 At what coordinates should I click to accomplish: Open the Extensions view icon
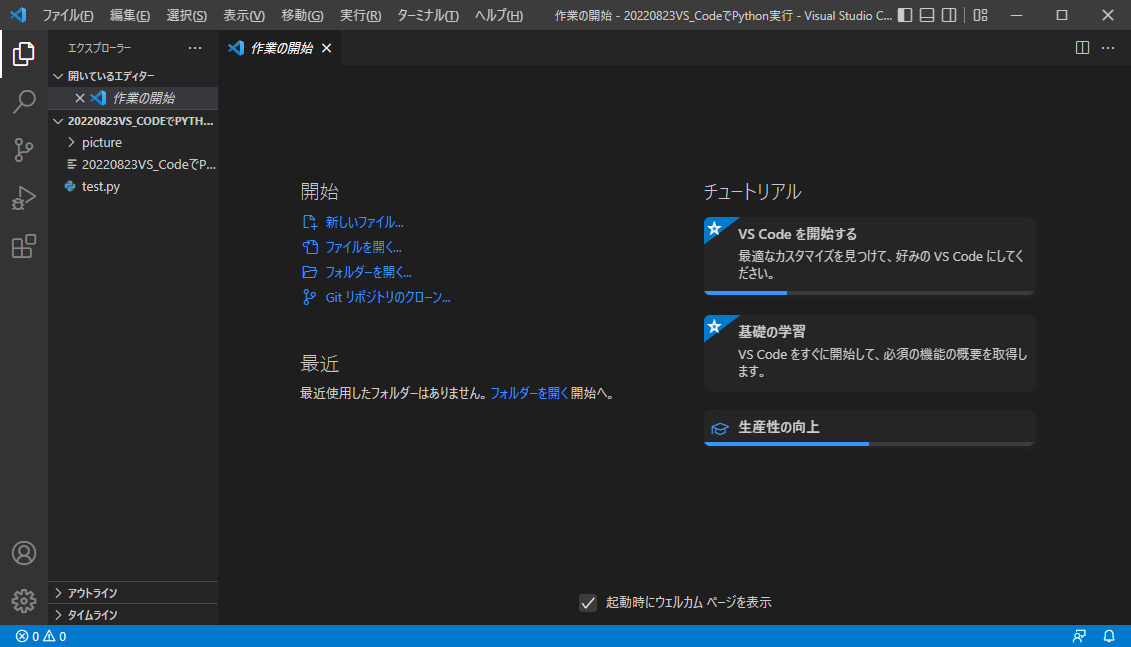pyautogui.click(x=24, y=246)
